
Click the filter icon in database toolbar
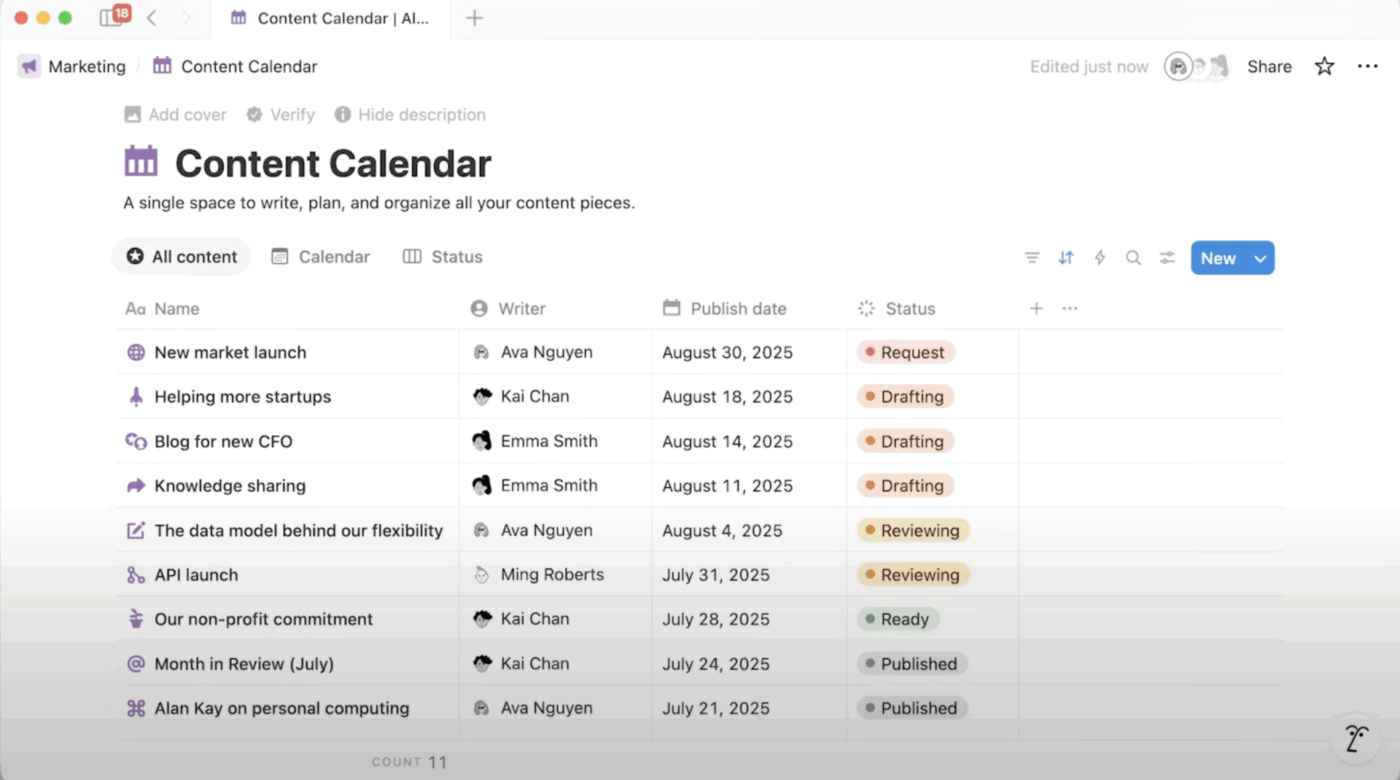point(1032,258)
